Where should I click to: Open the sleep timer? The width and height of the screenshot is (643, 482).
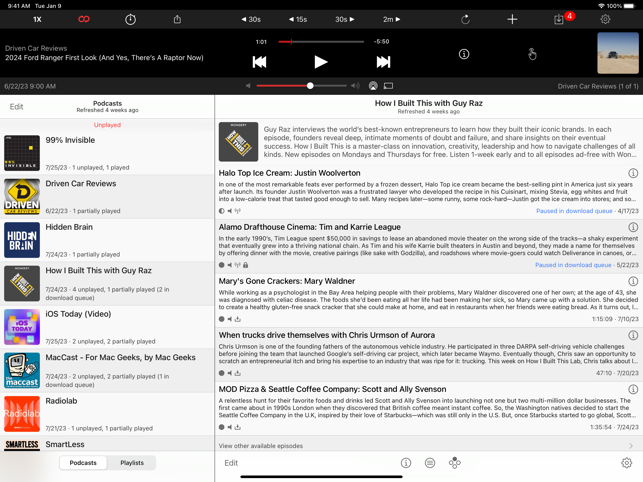130,19
